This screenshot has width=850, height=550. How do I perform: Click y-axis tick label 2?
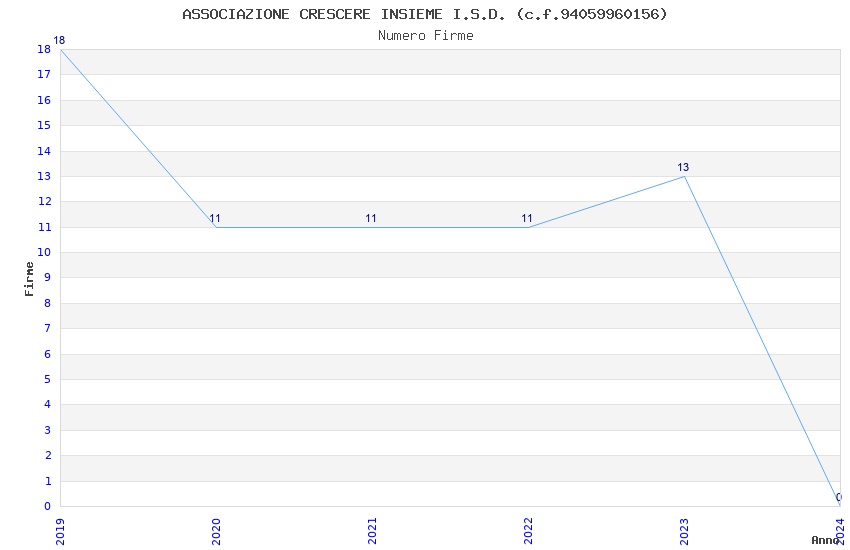coord(47,455)
